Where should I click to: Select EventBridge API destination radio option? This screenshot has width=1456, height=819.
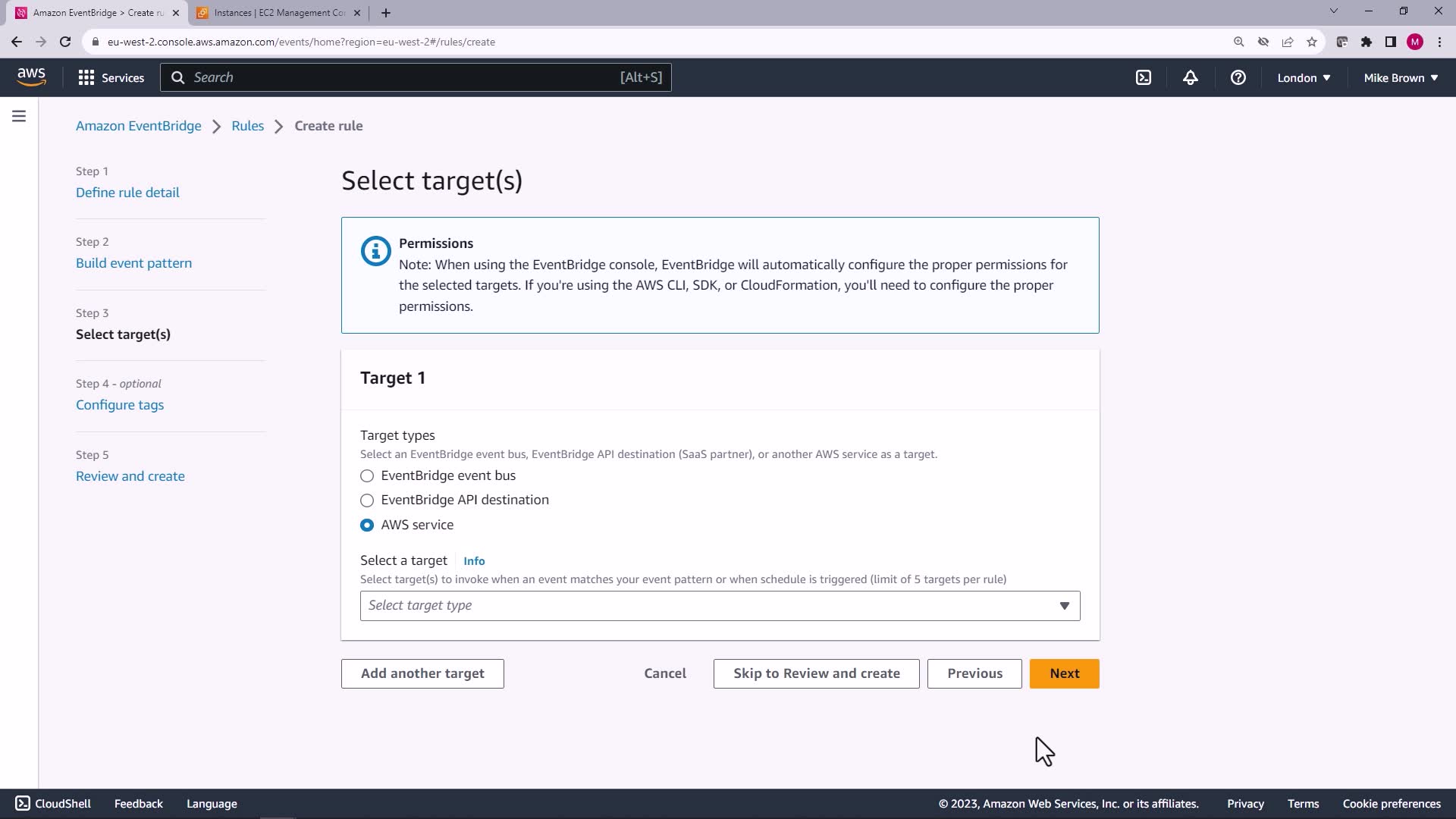click(x=367, y=500)
